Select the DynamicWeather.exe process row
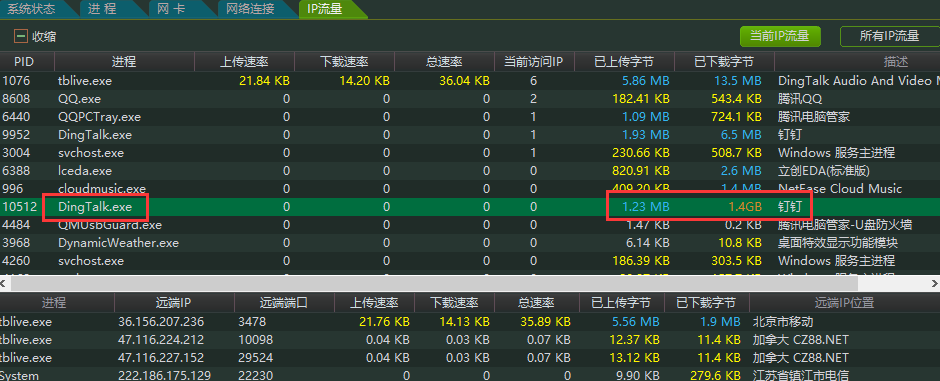This screenshot has height=381, width=940. 470,243
